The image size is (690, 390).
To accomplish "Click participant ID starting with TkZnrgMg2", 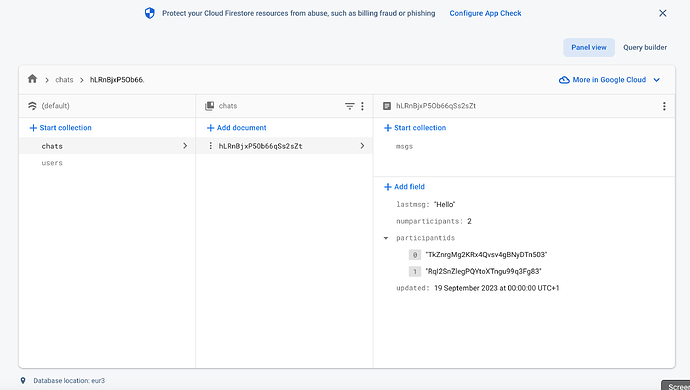I will click(x=486, y=254).
